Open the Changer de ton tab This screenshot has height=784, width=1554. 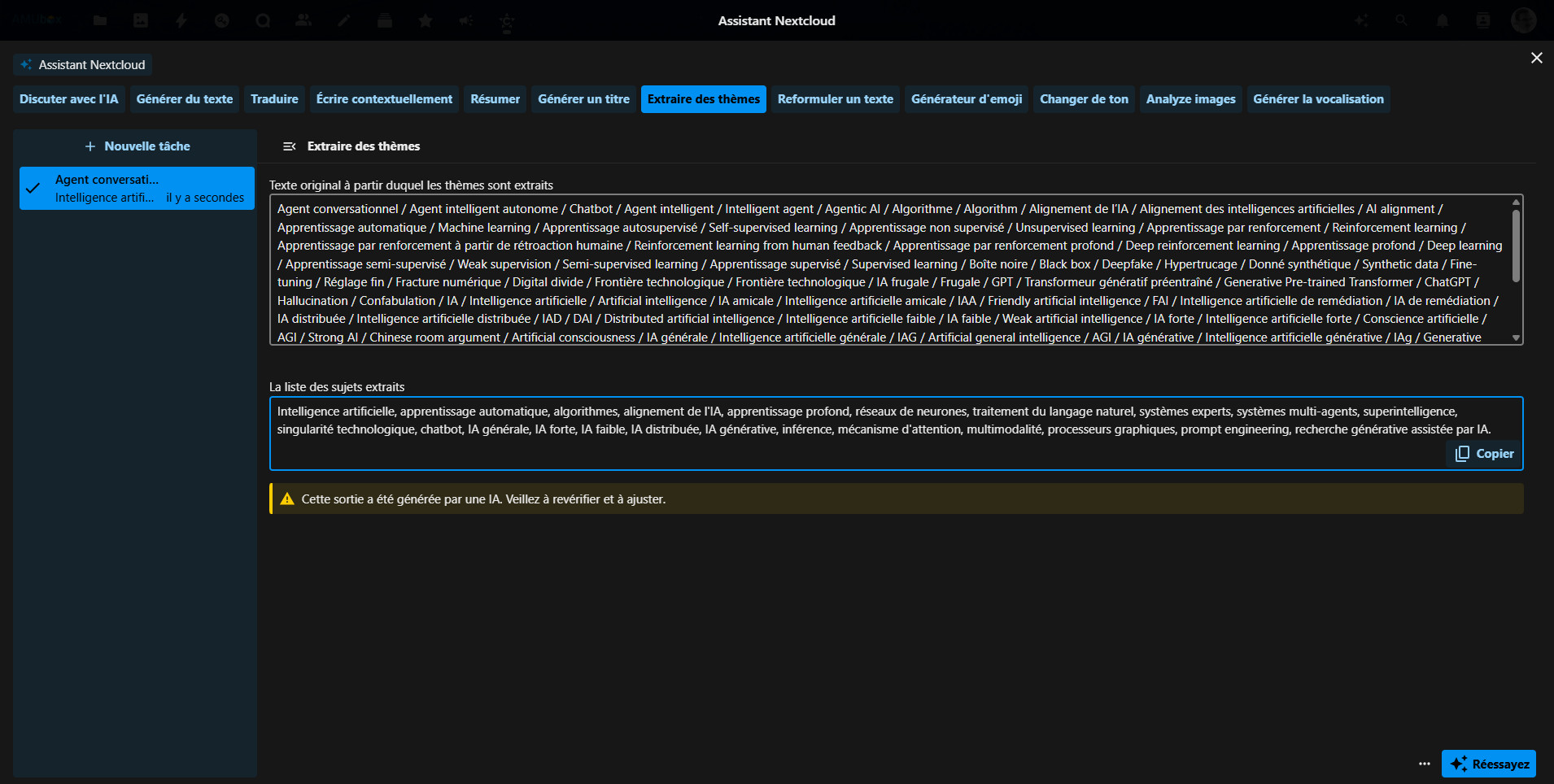coord(1084,99)
